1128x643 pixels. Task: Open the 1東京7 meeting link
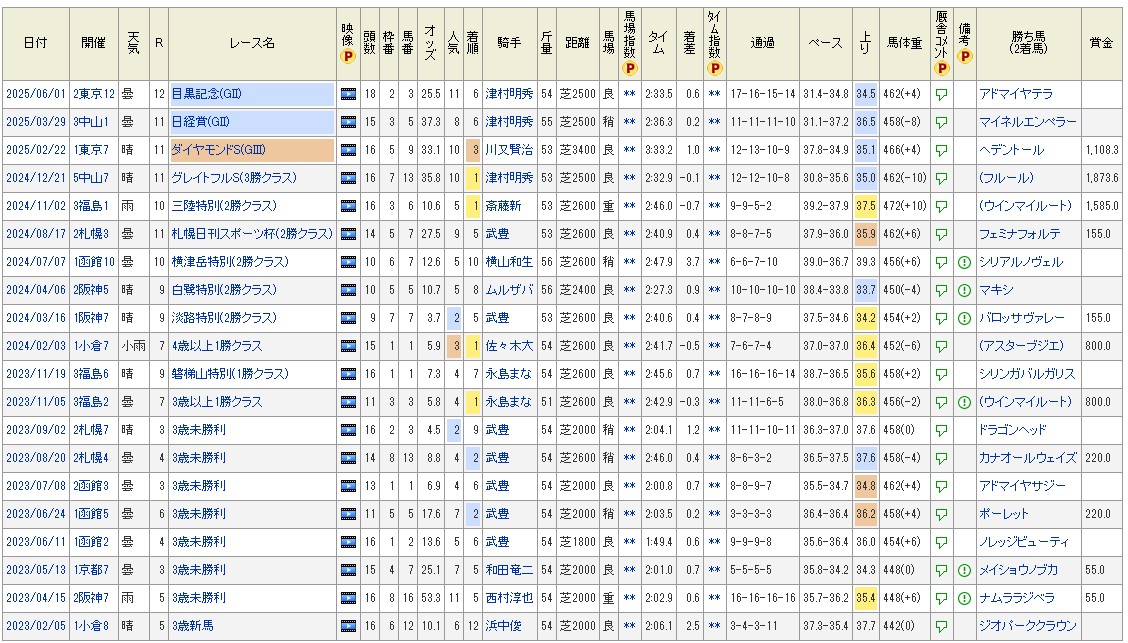click(x=93, y=150)
